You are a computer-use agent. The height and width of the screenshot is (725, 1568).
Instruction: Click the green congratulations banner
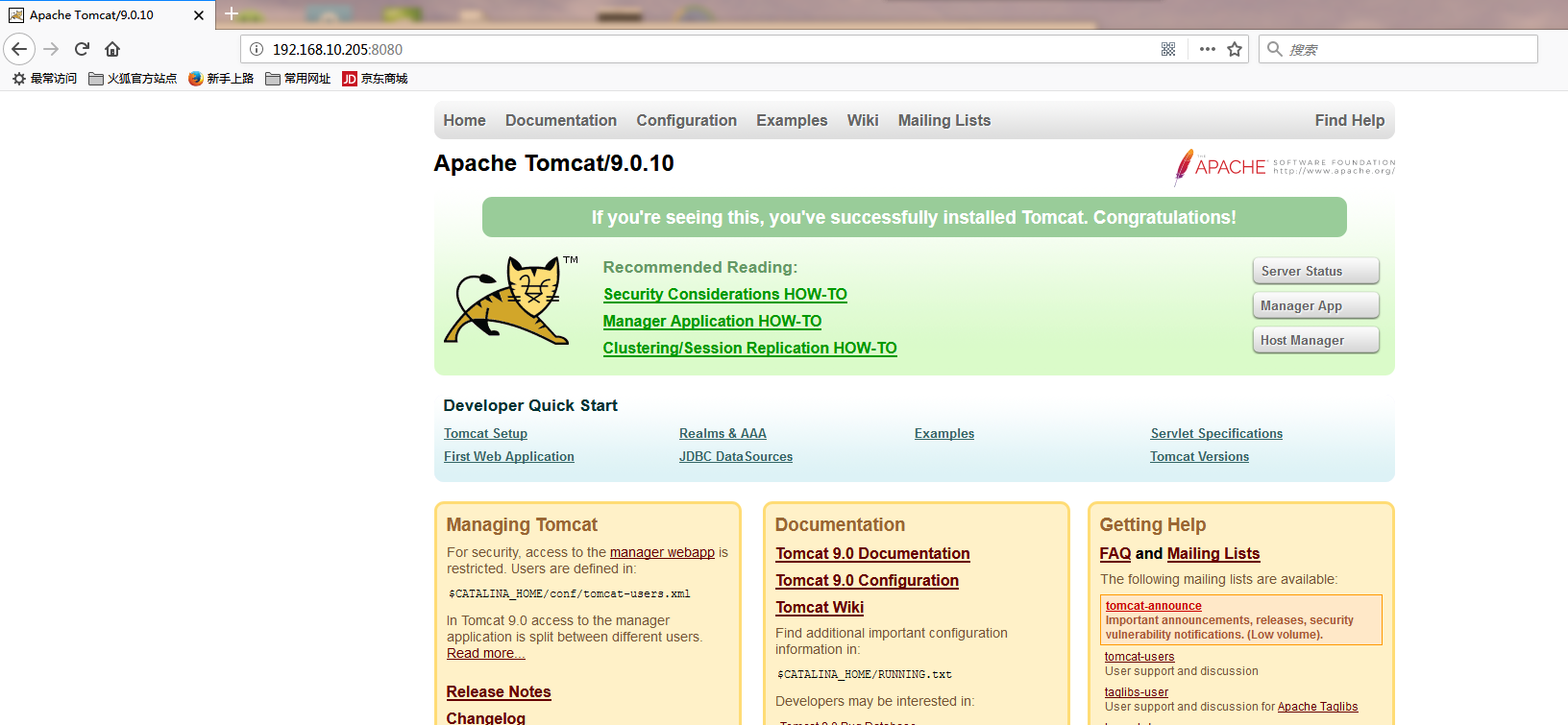[x=914, y=217]
